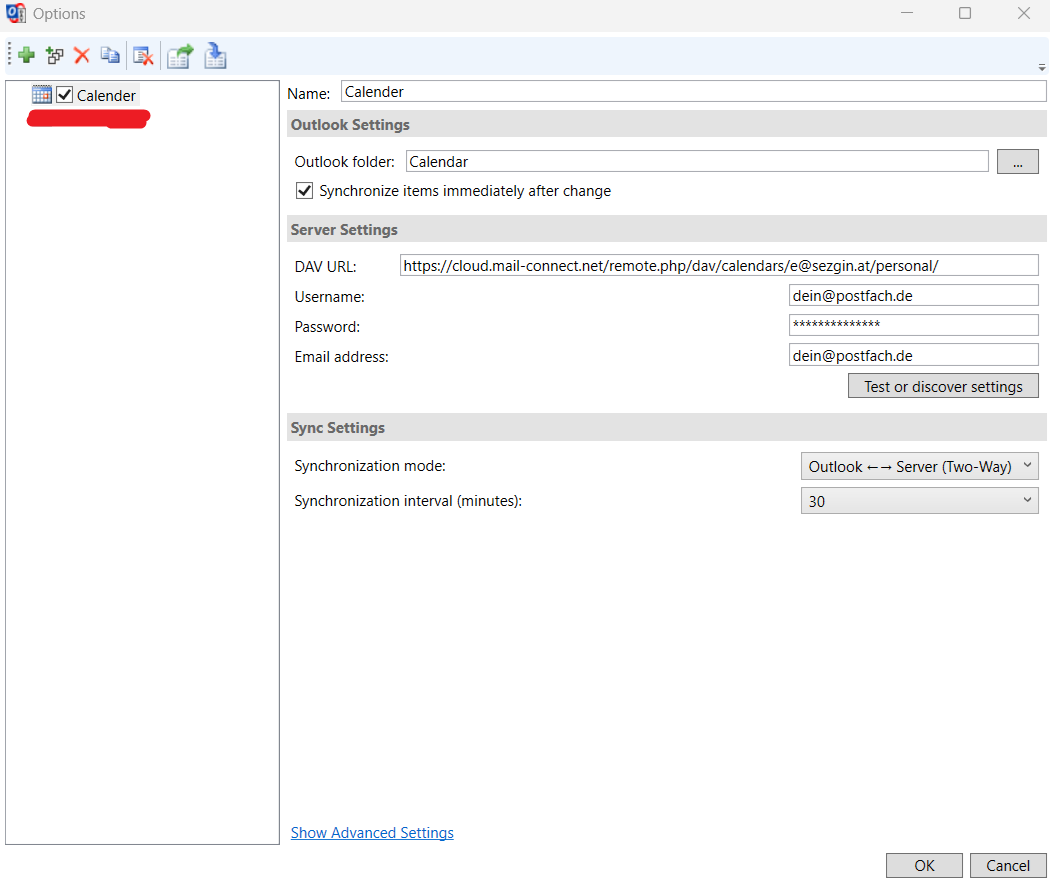Click the import profiles icon with blue arrow
1050x880 pixels.
click(215, 56)
